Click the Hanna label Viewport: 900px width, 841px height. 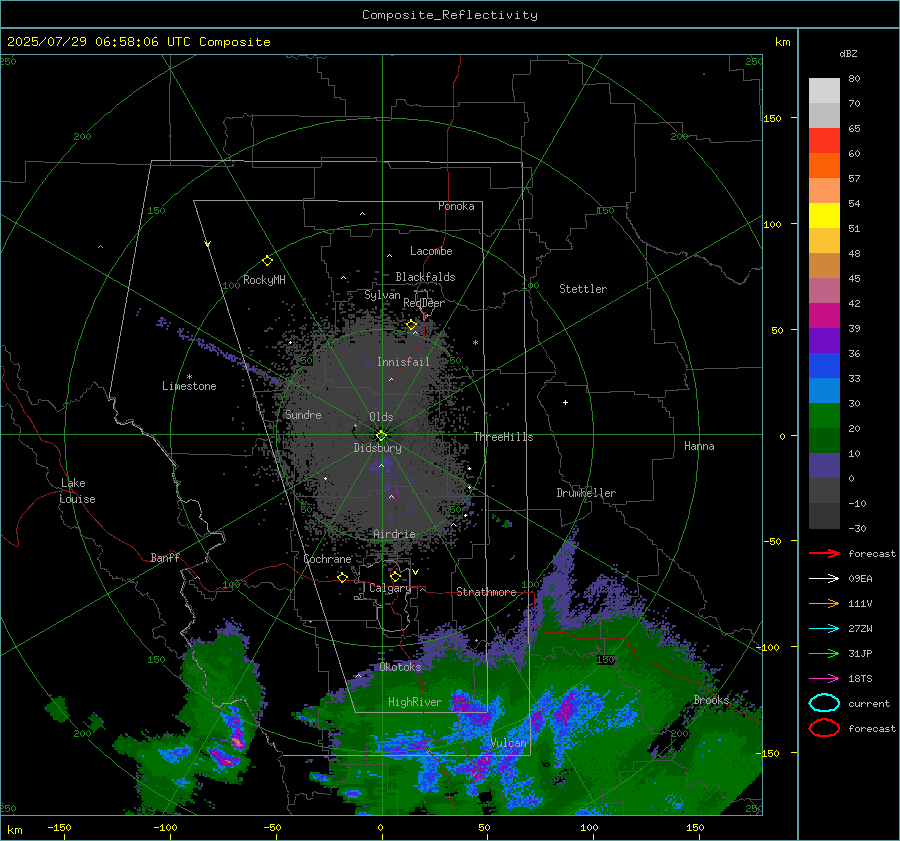699,446
